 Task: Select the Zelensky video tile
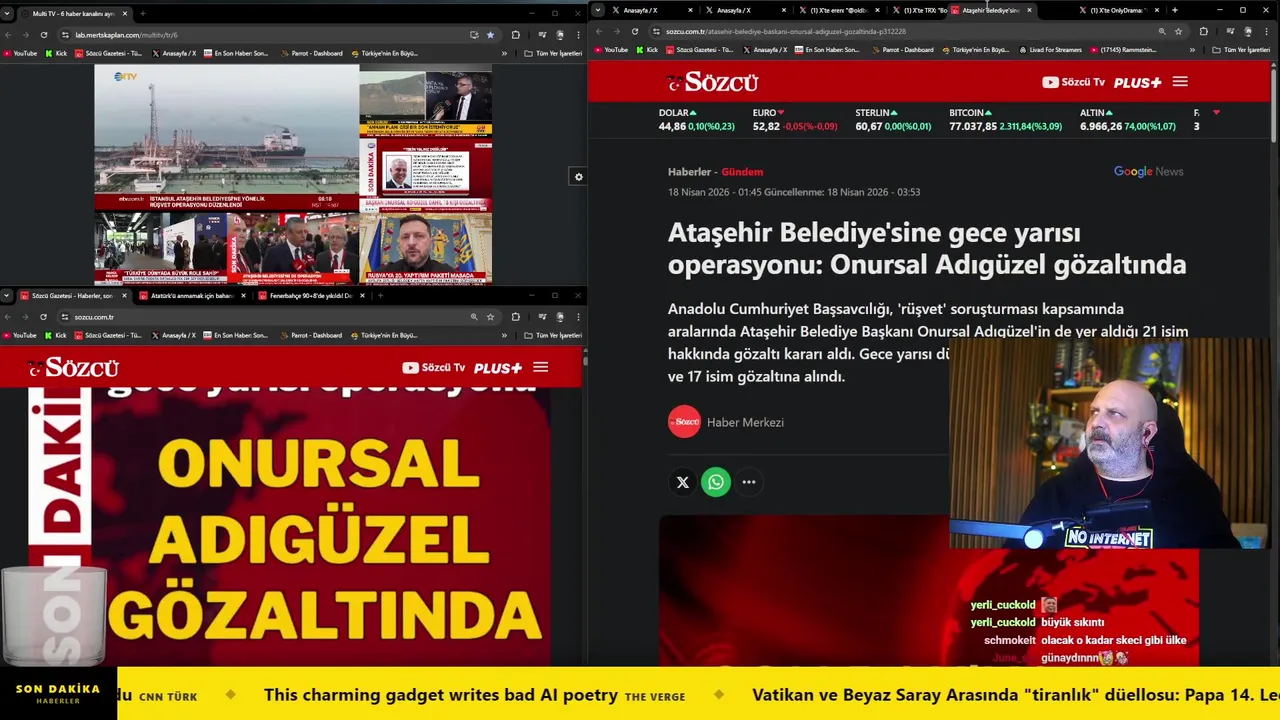pyautogui.click(x=425, y=247)
